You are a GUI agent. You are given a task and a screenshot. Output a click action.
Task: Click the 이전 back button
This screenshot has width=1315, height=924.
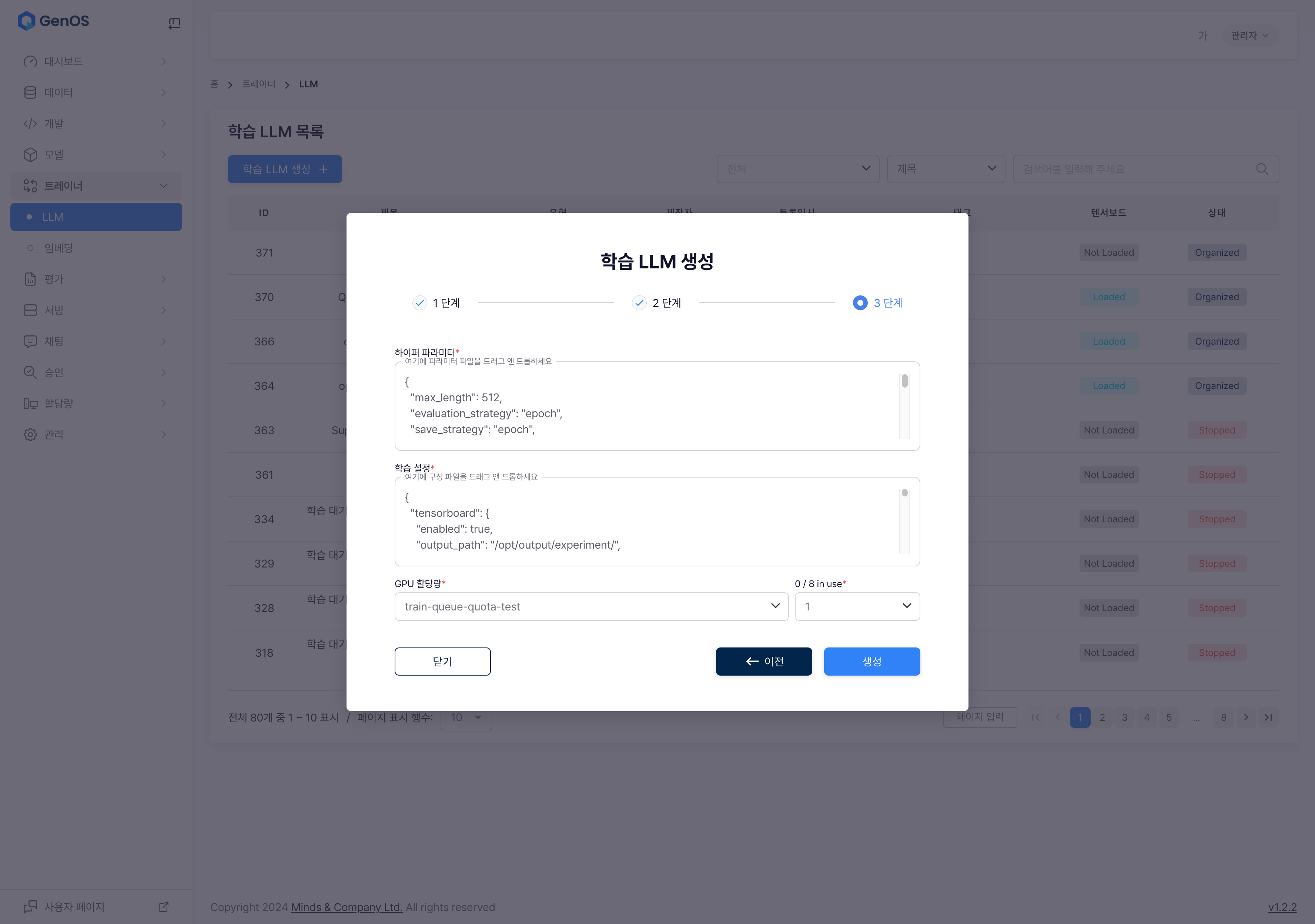tap(763, 662)
